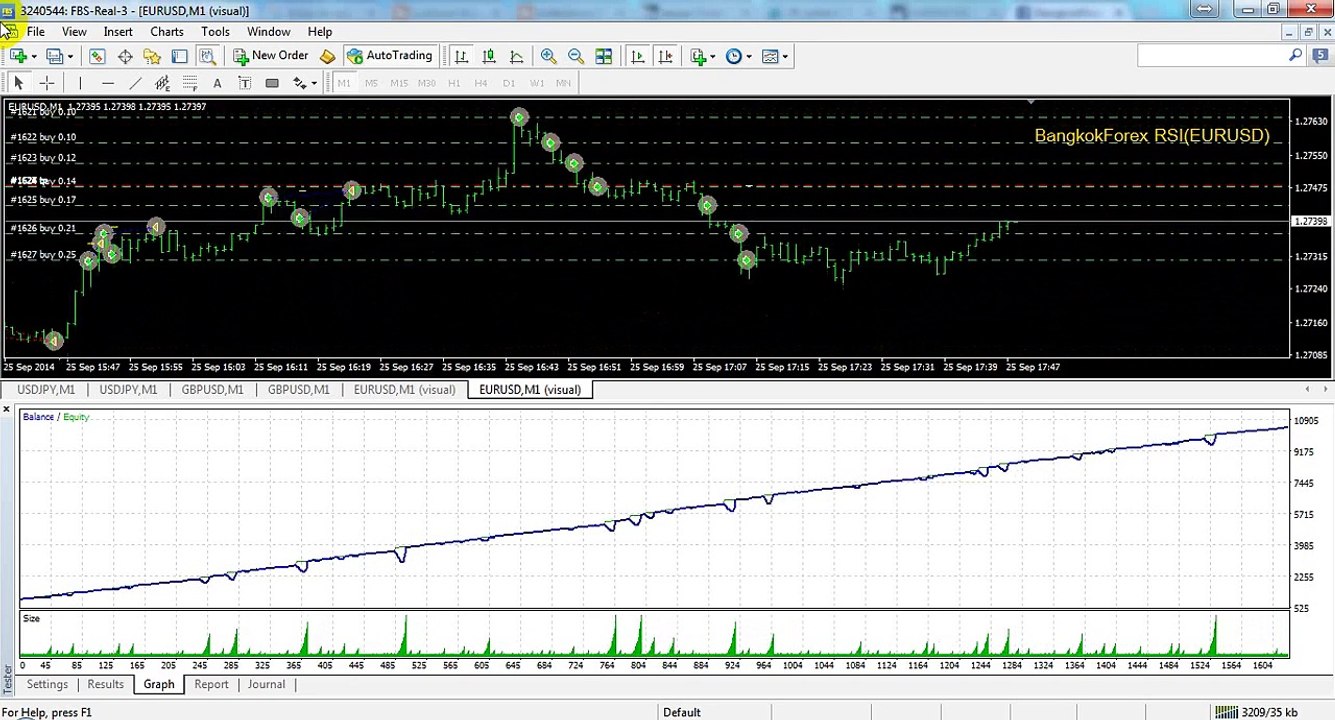Switch to the MN timeframe
The width and height of the screenshot is (1335, 720).
(563, 83)
